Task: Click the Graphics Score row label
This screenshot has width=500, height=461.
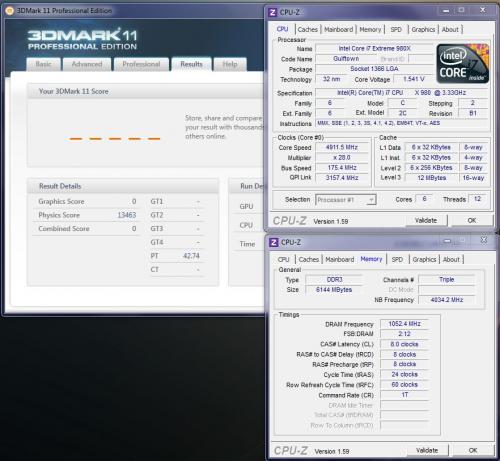Action: [61, 201]
